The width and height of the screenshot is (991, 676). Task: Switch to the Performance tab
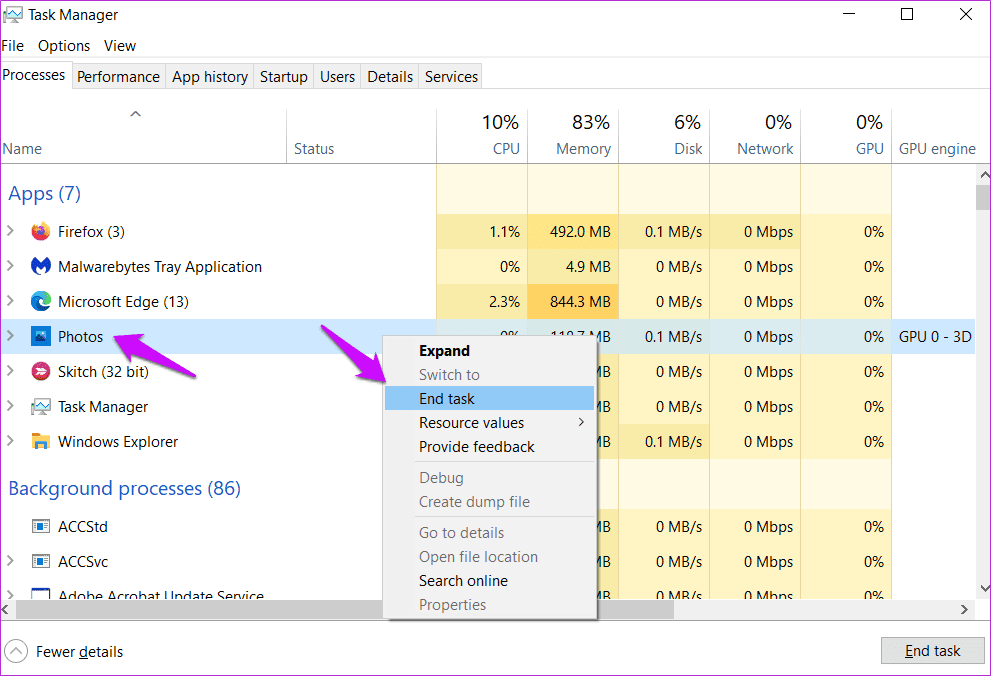[118, 76]
